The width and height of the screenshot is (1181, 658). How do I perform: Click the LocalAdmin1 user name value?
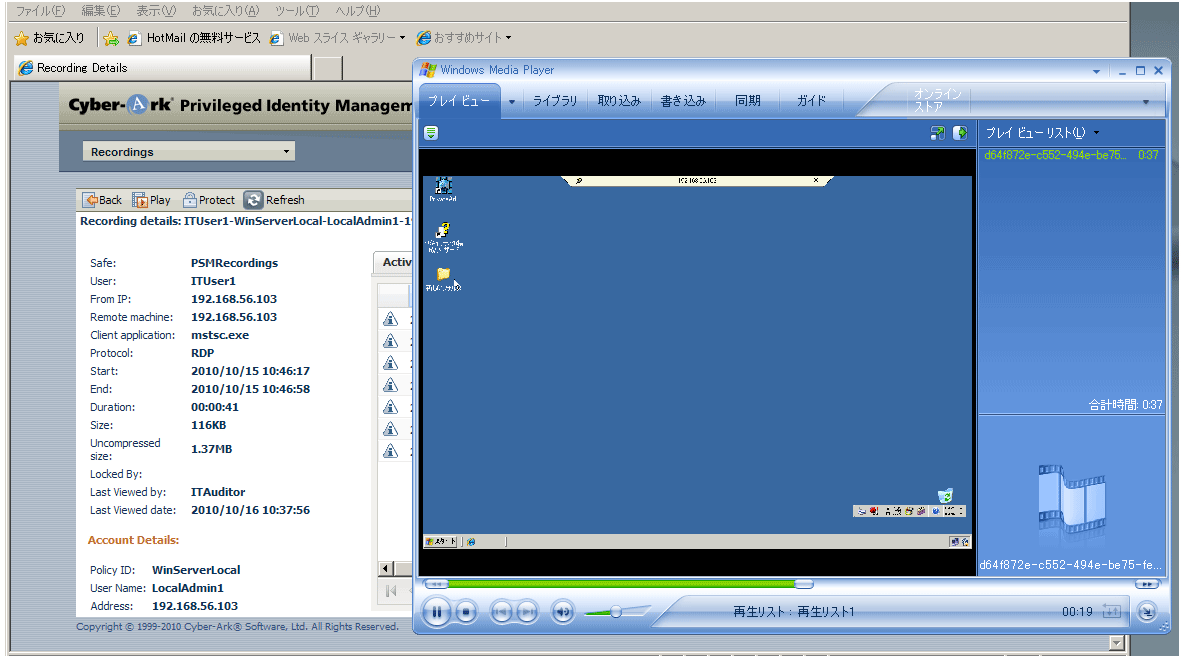(x=188, y=588)
